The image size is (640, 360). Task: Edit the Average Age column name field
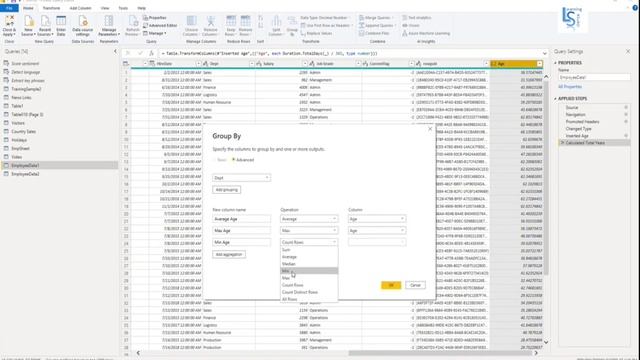click(241, 219)
